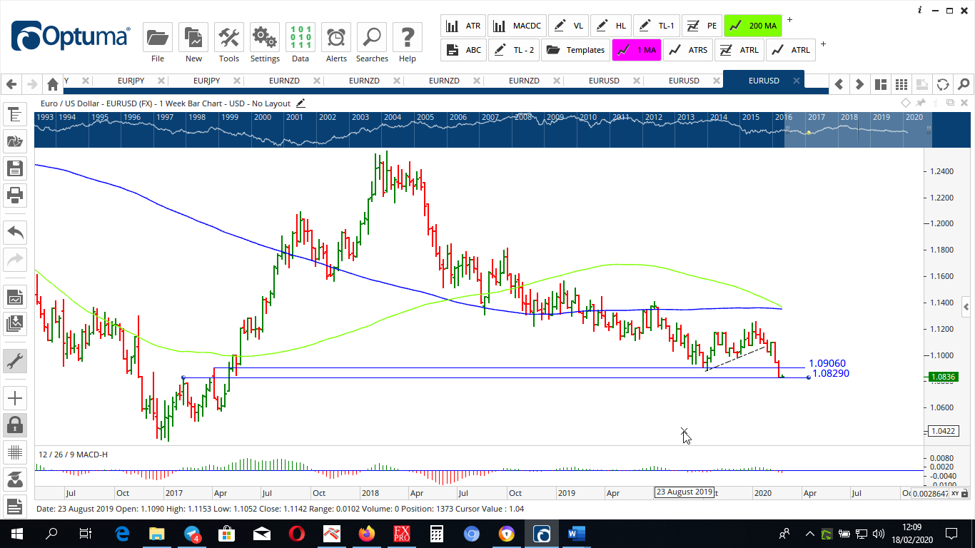Screen dimensions: 975x548
Task: Click the New chart button
Action: (x=193, y=43)
